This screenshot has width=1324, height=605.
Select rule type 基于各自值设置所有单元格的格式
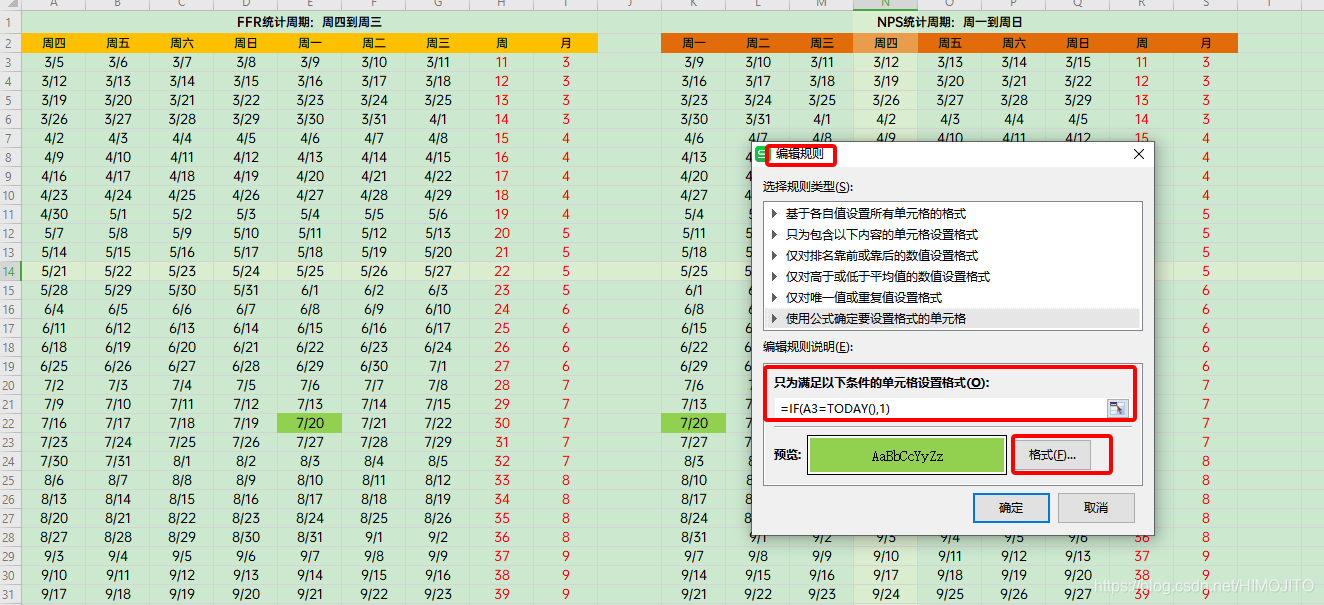pos(951,213)
